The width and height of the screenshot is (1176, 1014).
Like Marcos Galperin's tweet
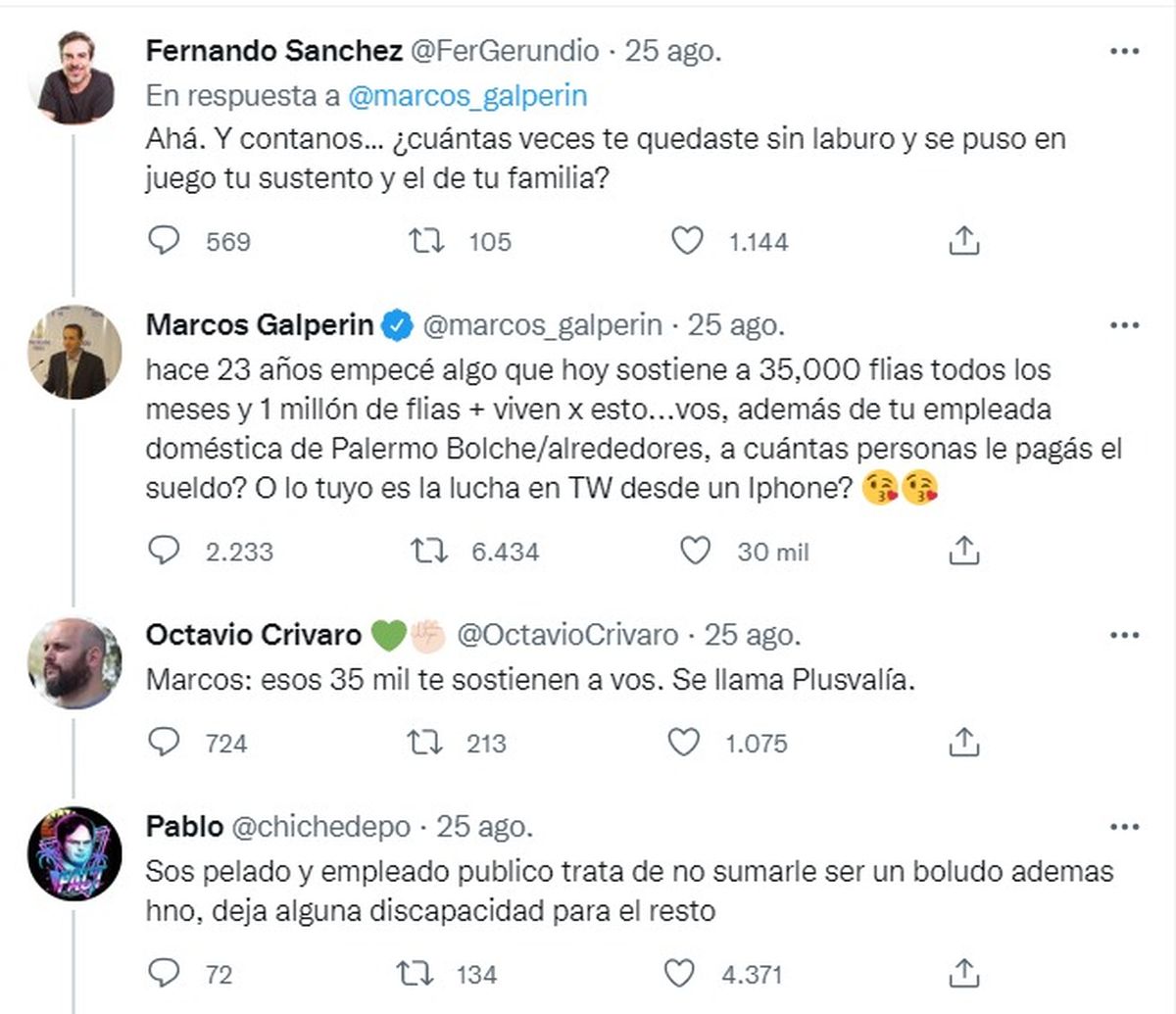point(696,551)
